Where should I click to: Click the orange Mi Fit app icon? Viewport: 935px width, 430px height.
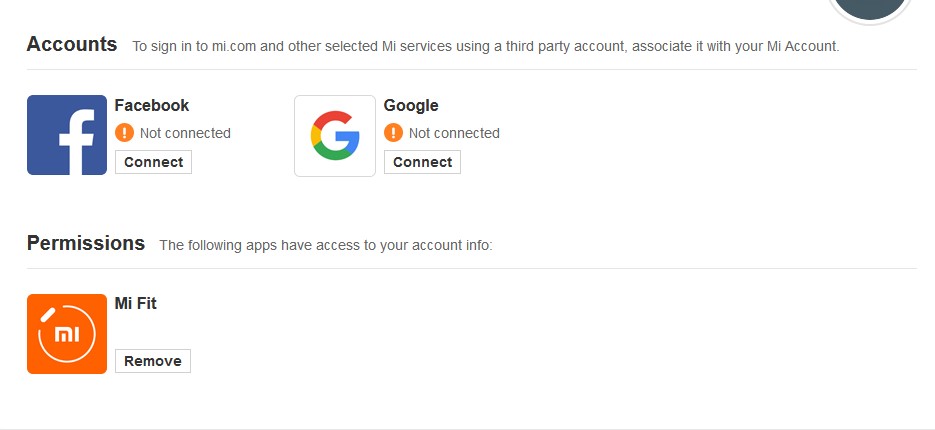67,334
